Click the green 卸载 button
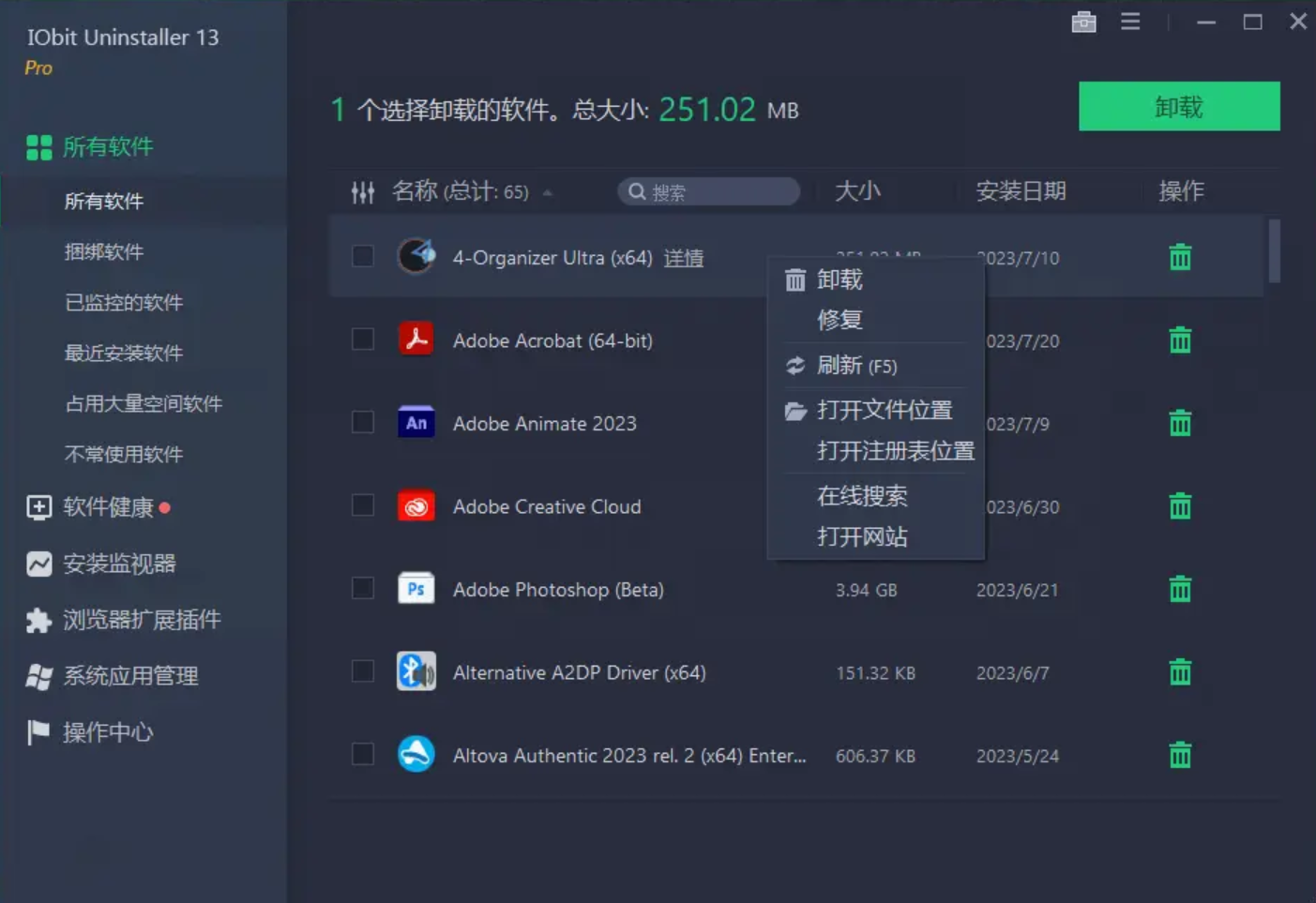 pos(1179,106)
